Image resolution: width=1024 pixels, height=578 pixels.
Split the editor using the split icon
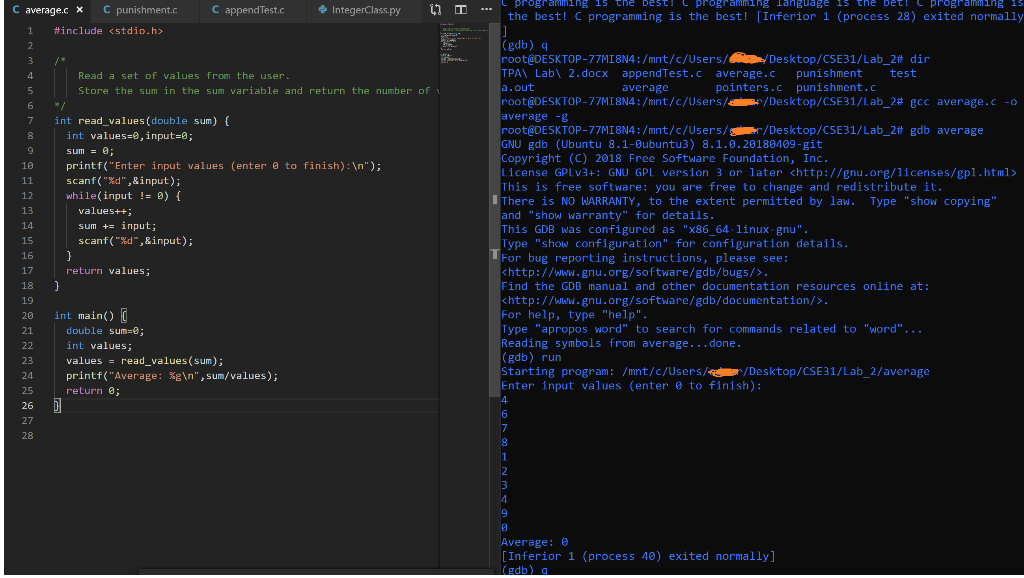460,9
